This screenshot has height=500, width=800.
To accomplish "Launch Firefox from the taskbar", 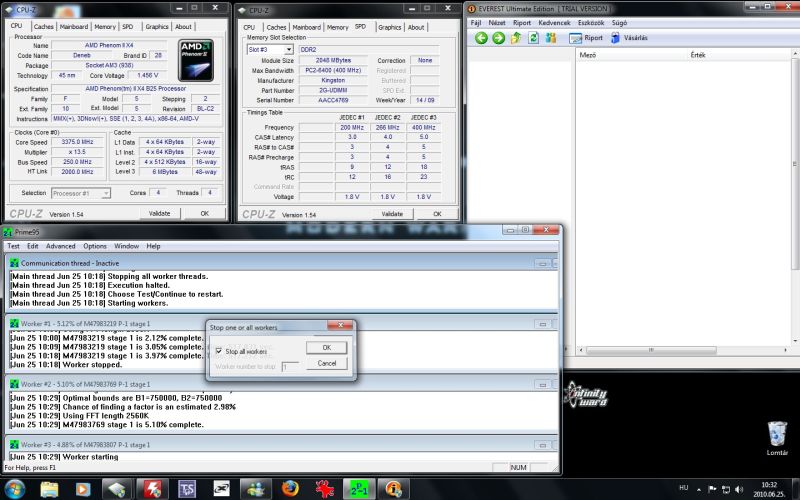I will [x=290, y=489].
